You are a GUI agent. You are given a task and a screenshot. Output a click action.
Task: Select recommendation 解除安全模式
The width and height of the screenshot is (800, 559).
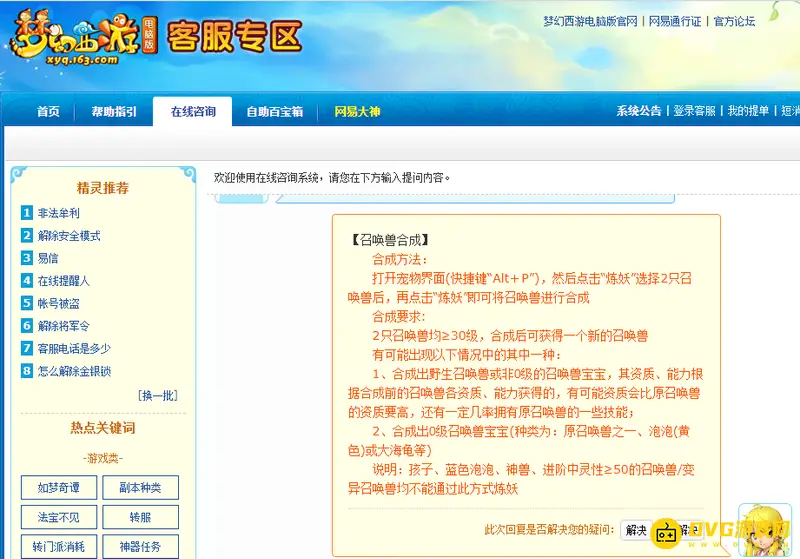[69, 236]
